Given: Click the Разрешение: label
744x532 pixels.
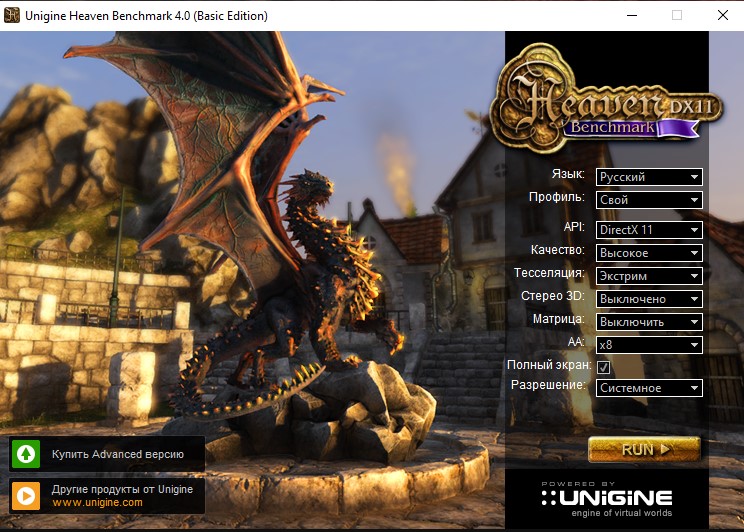Looking at the screenshot, I should pos(548,385).
